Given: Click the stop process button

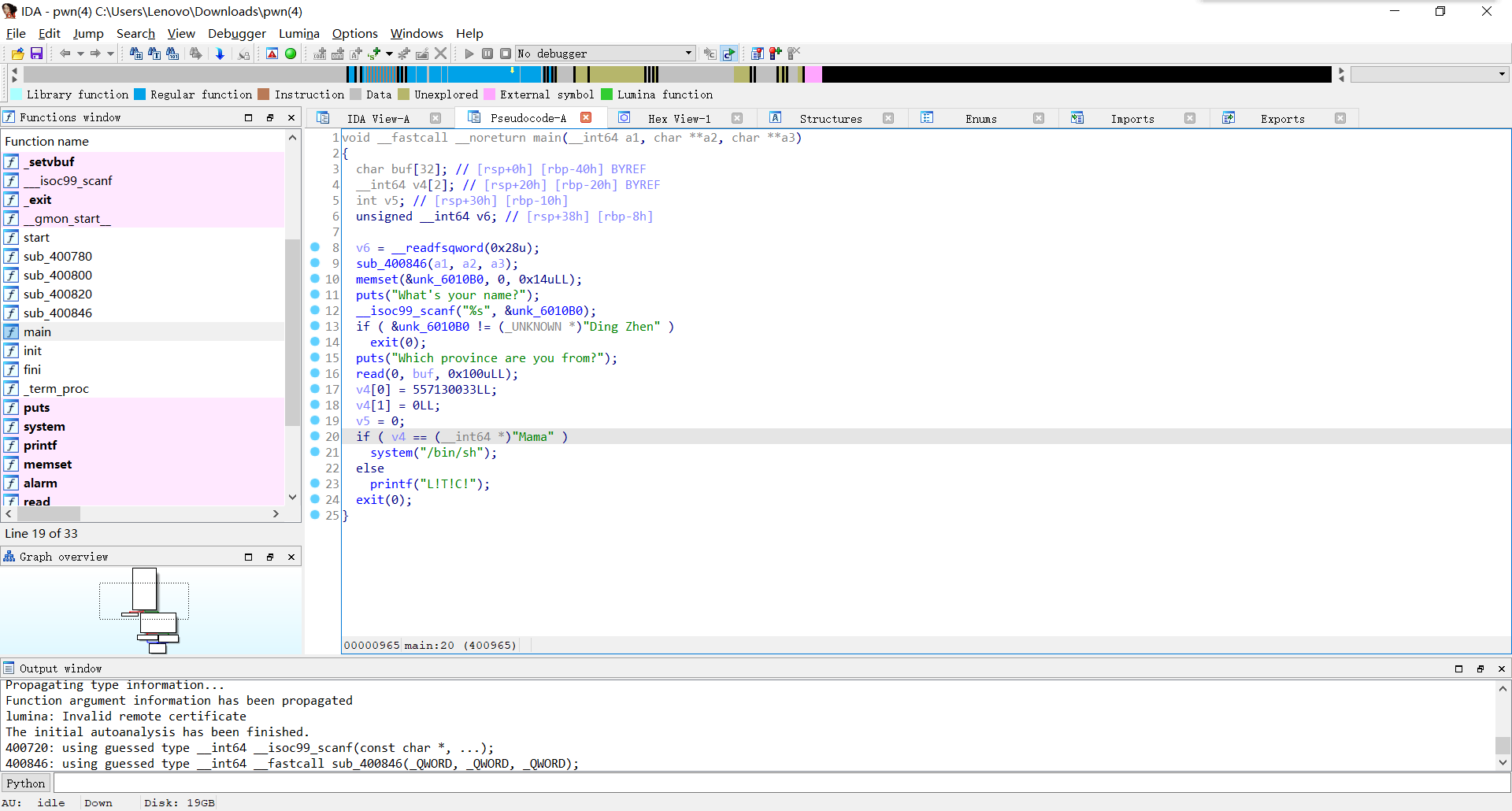Looking at the screenshot, I should click(x=506, y=54).
